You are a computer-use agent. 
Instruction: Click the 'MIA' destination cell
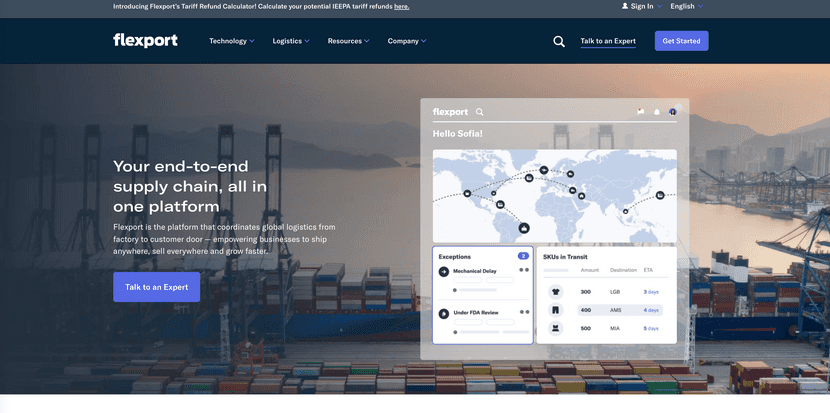tap(615, 328)
